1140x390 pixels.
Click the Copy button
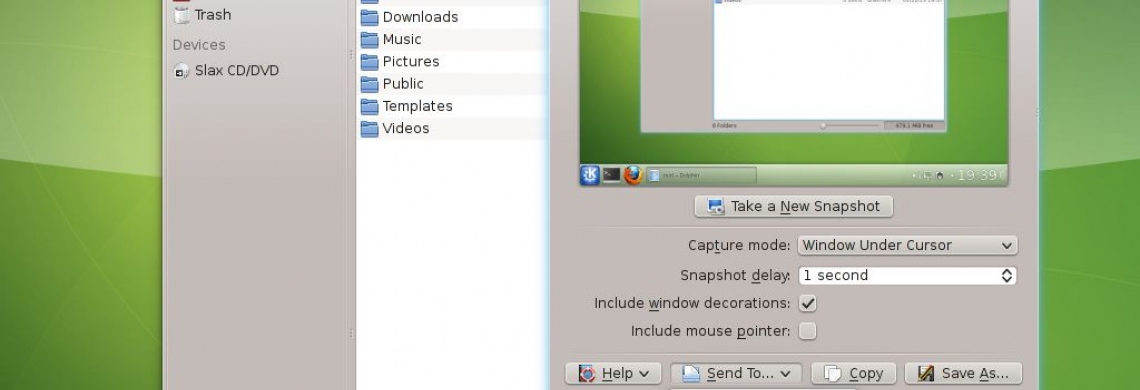[x=854, y=373]
